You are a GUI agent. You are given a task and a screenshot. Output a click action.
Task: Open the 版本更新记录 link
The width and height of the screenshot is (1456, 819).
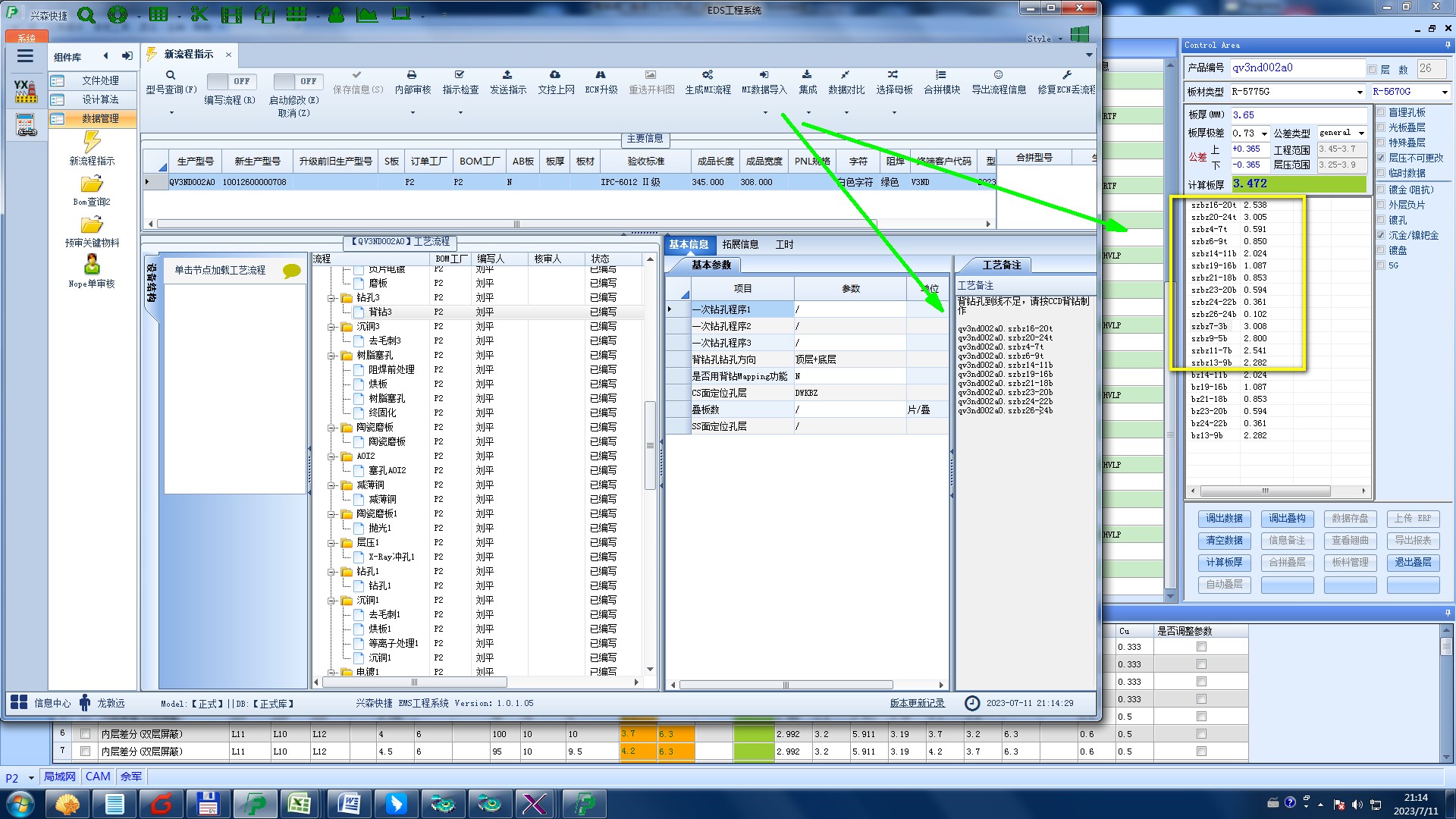[917, 703]
